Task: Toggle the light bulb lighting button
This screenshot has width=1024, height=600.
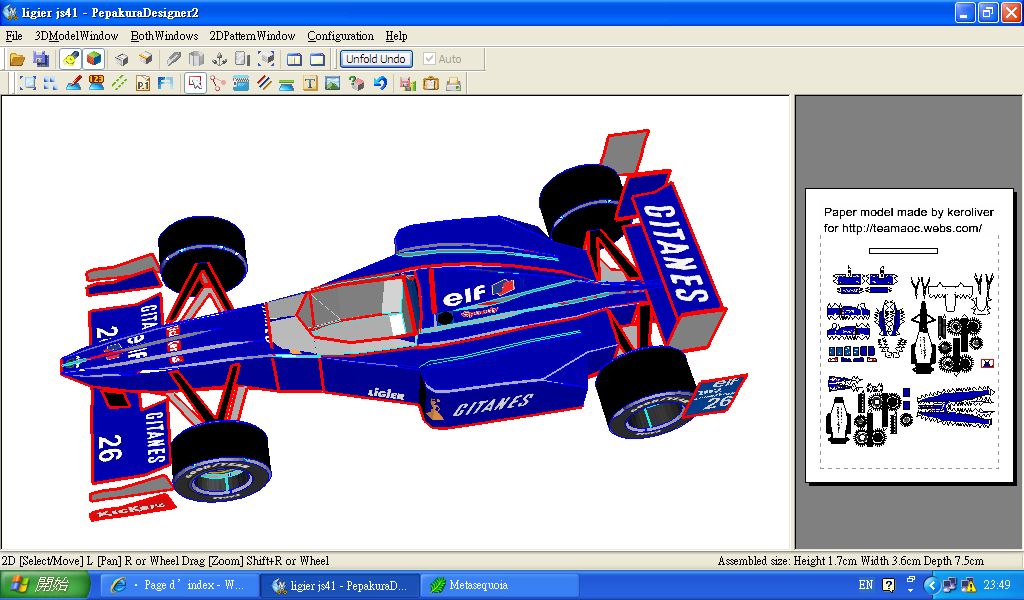Action: 70,59
